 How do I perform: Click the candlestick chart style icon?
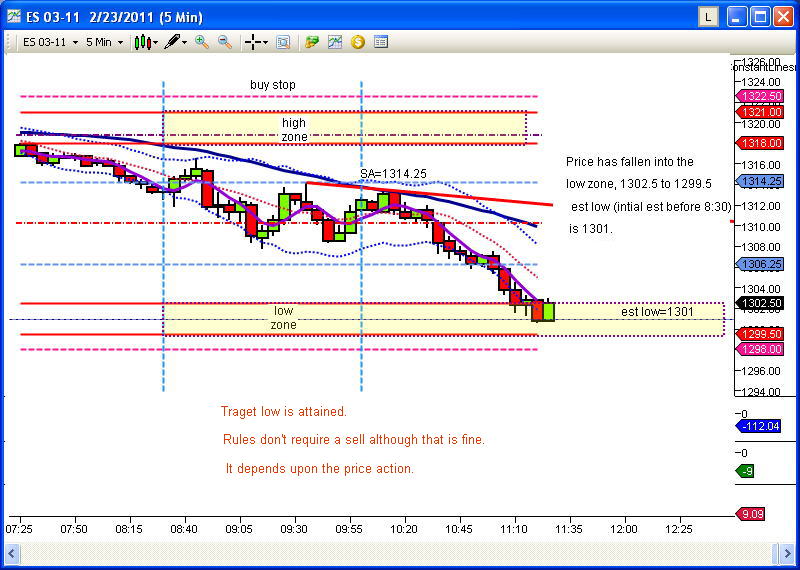[143, 42]
